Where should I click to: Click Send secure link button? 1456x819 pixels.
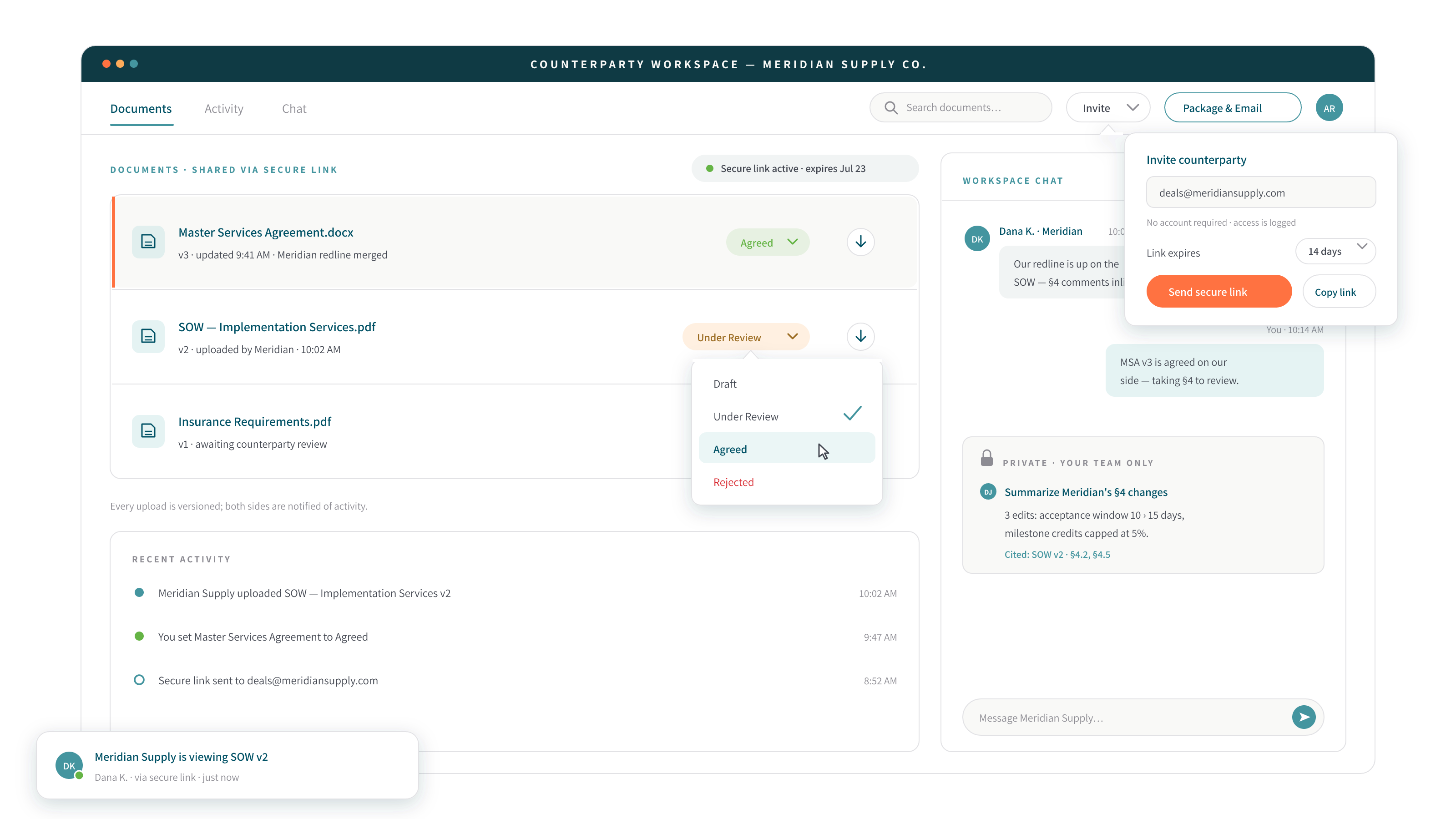(x=1218, y=292)
